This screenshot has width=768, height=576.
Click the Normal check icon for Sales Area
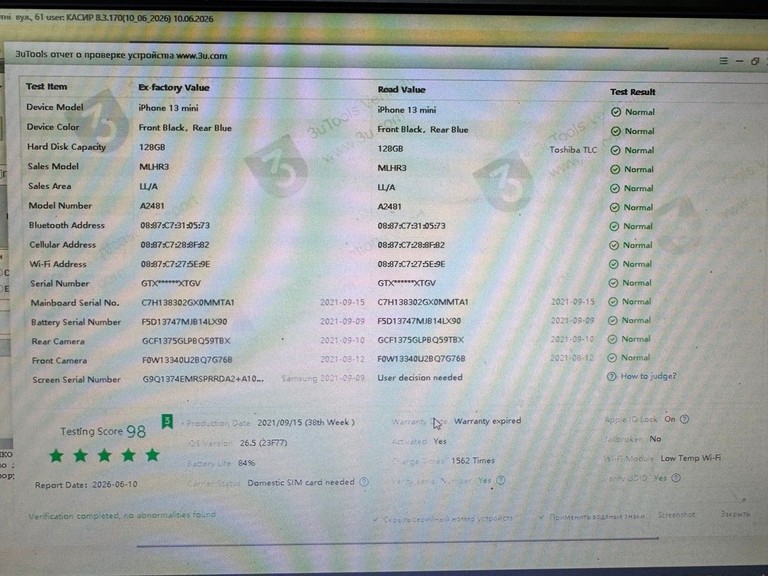(615, 189)
